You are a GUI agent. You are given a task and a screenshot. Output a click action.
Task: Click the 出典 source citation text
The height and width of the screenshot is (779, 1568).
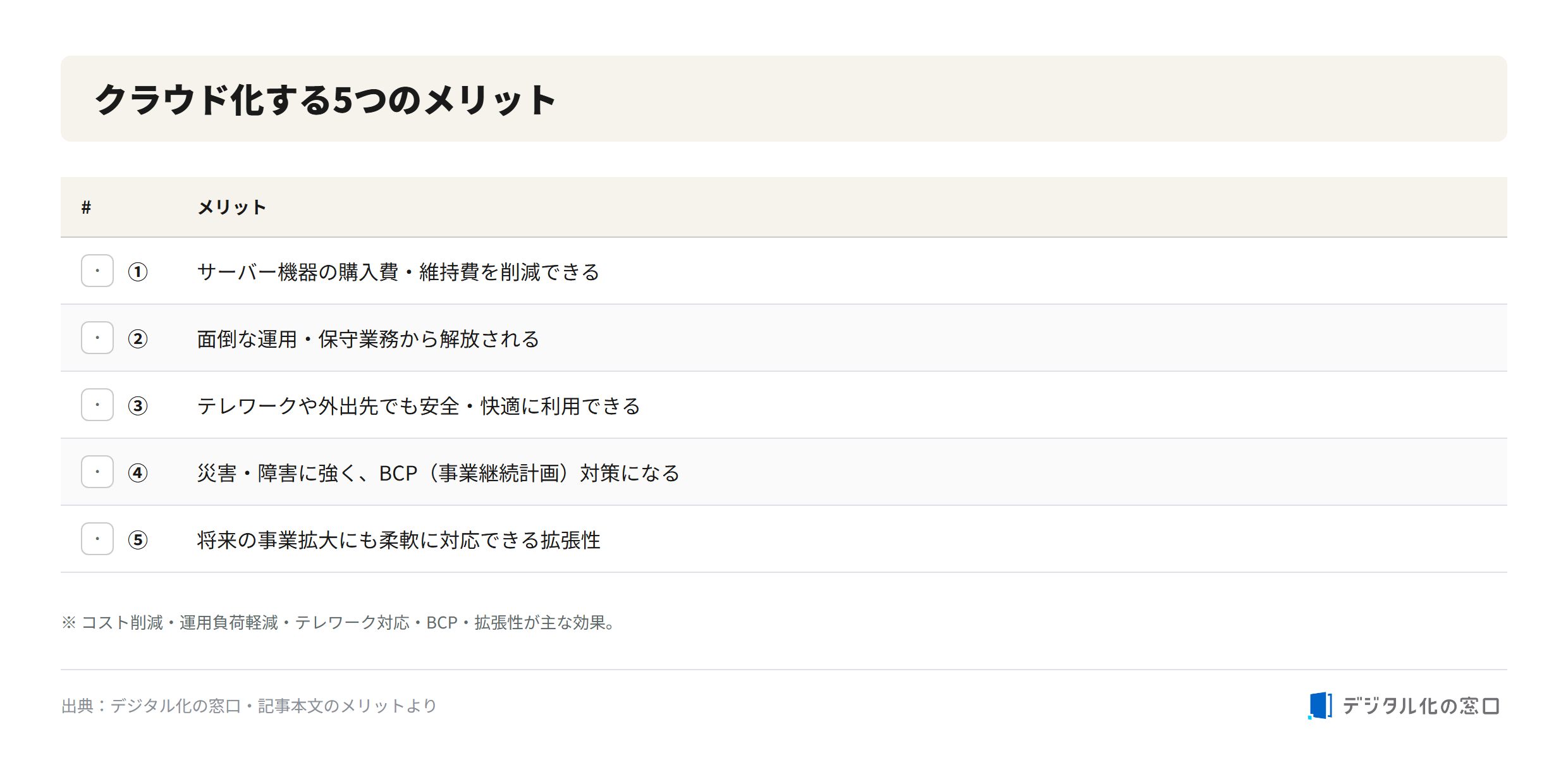(x=249, y=706)
